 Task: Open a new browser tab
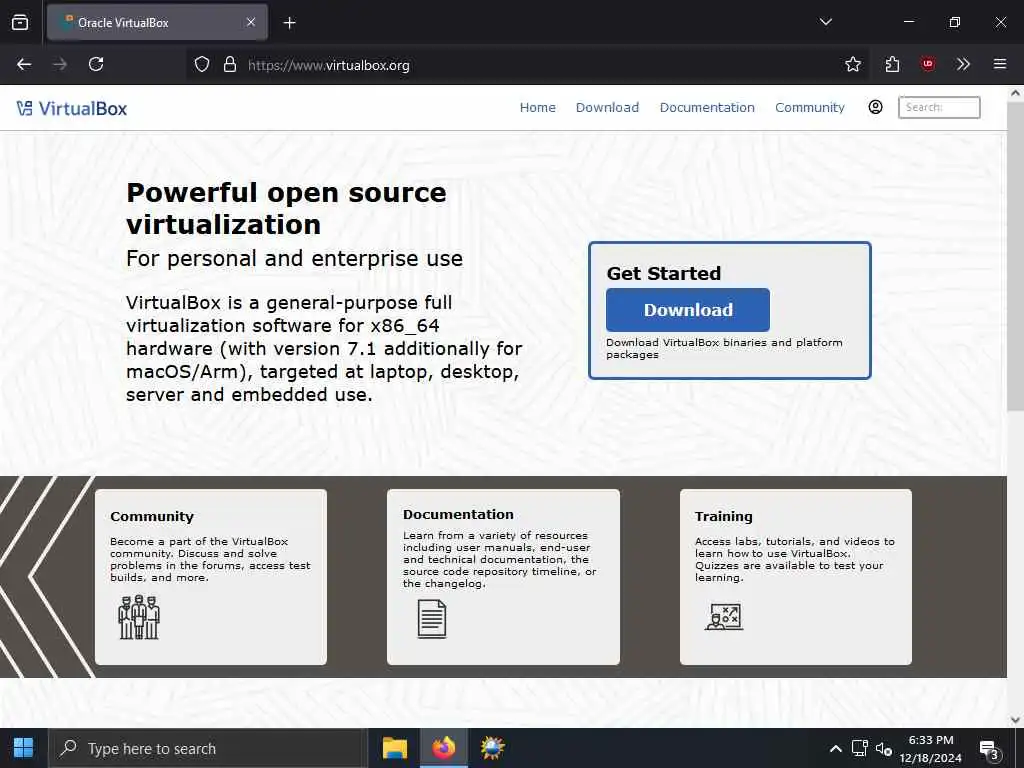pos(289,23)
